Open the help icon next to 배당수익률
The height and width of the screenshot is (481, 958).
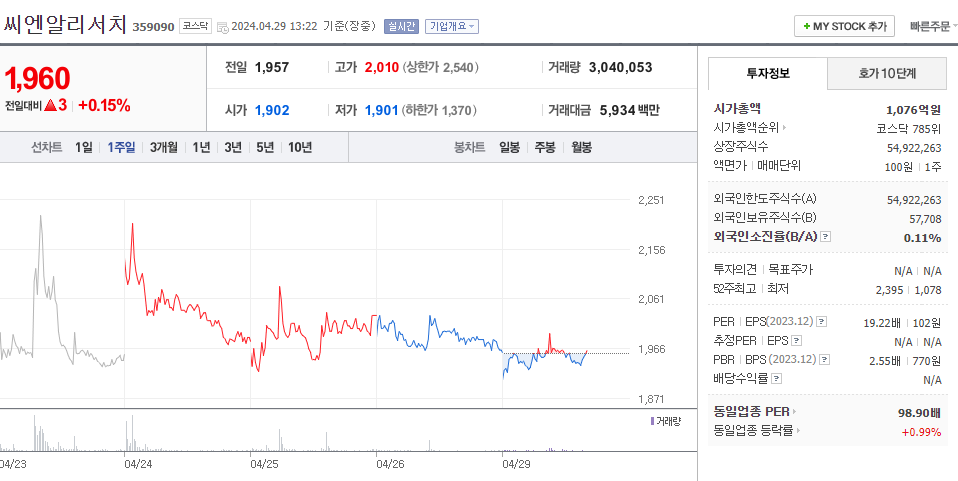776,378
